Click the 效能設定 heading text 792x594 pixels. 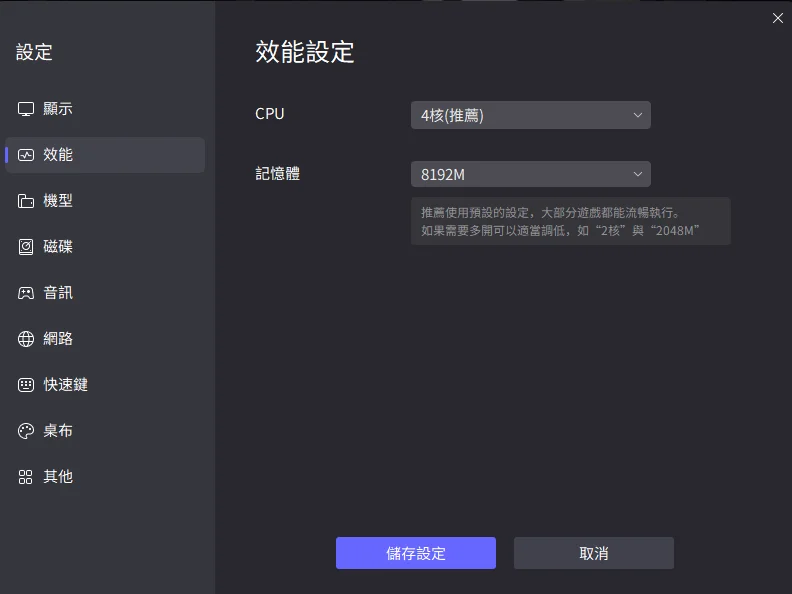coord(305,52)
